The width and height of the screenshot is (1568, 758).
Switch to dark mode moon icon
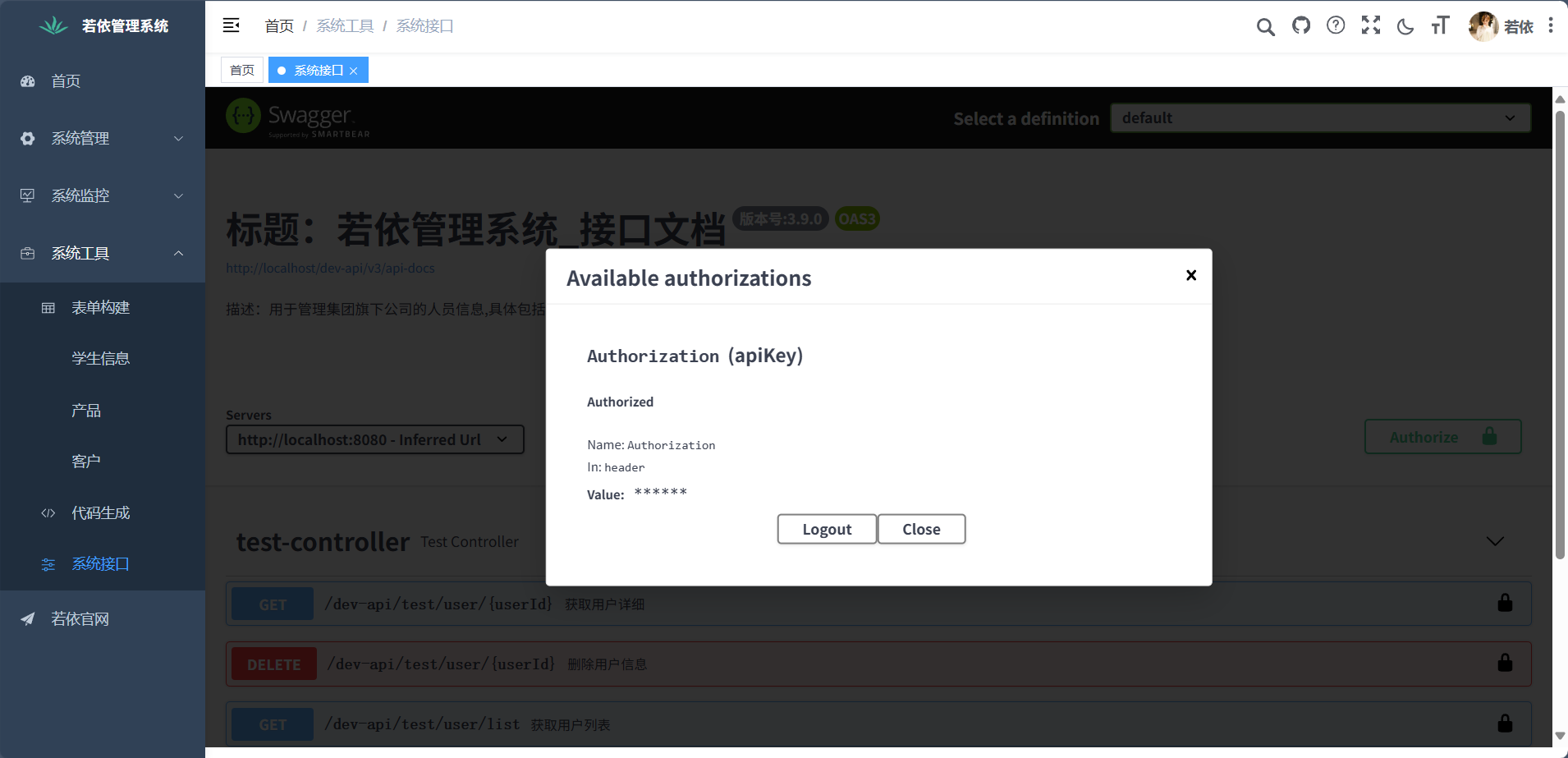(1405, 26)
